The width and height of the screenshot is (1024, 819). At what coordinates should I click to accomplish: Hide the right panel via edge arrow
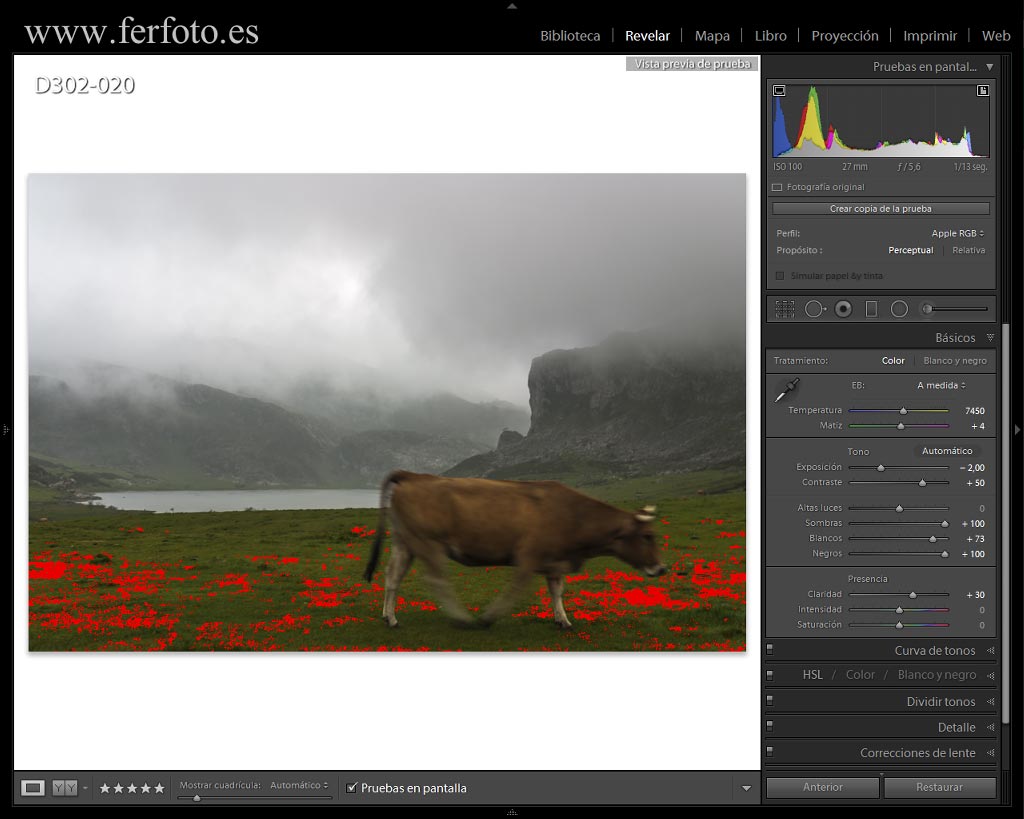click(x=1017, y=430)
